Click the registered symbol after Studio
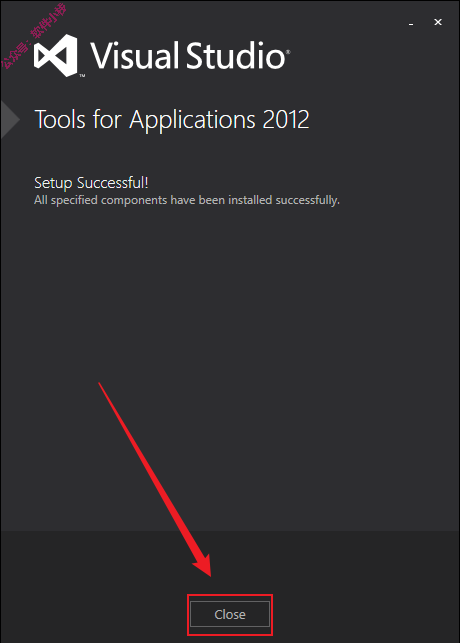The height and width of the screenshot is (643, 460). tap(288, 52)
